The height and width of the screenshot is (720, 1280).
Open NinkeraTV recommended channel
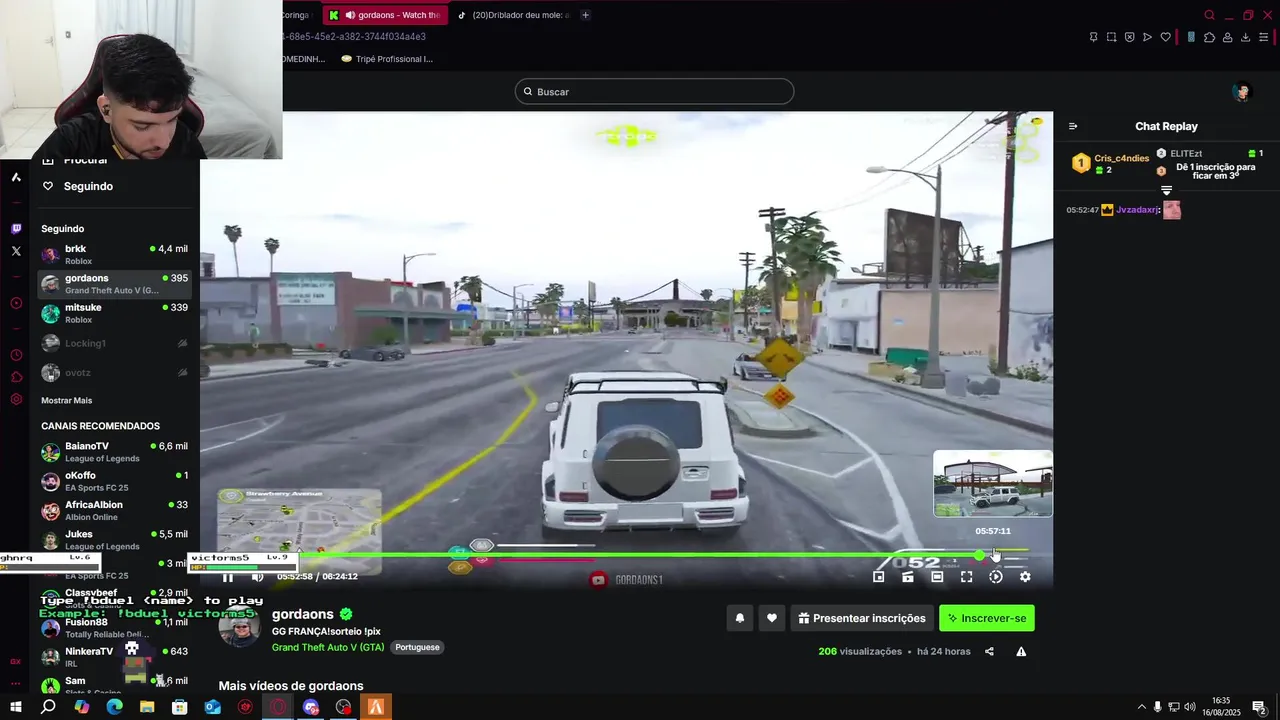pos(114,657)
